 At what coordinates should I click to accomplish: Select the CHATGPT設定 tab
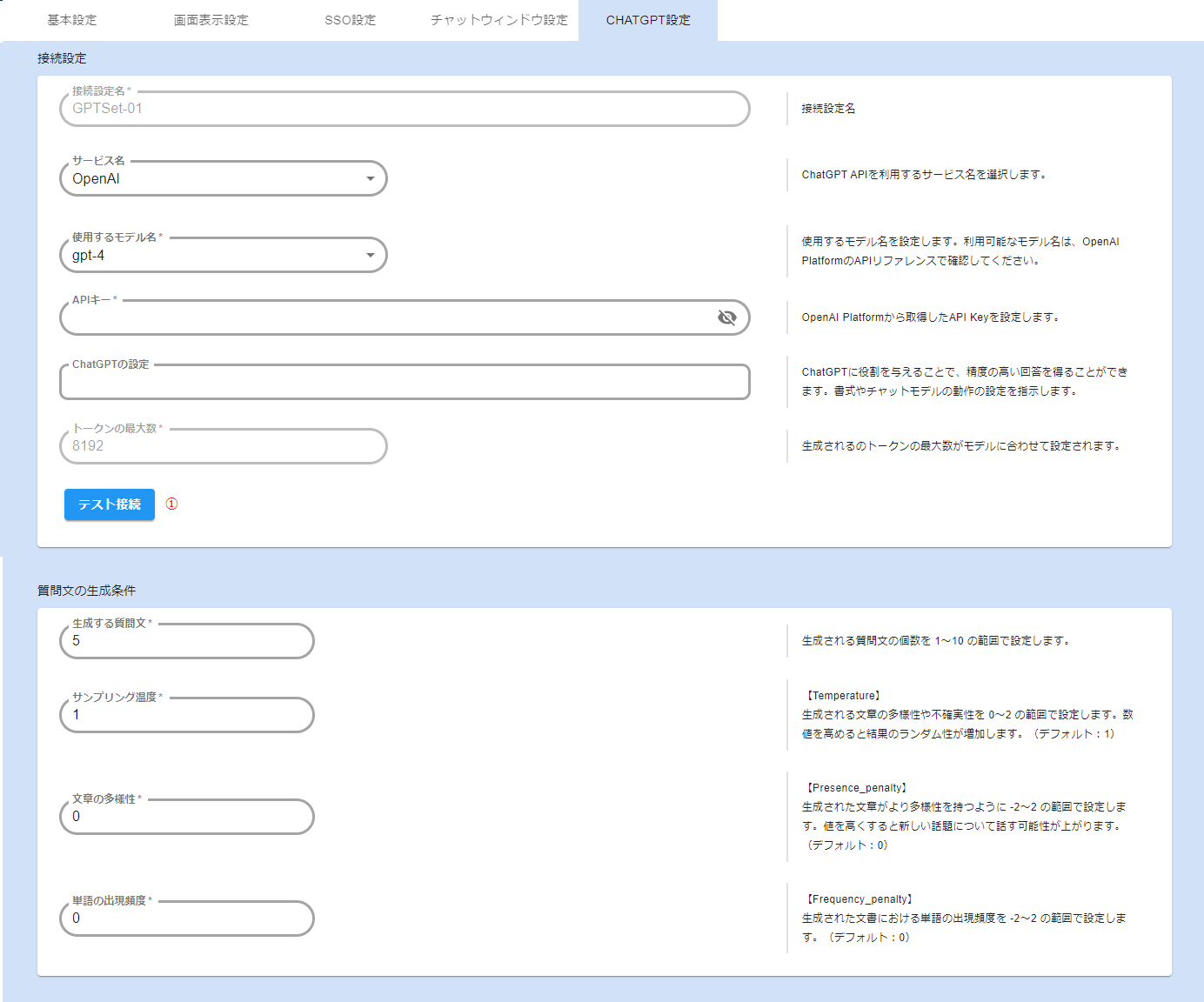(x=648, y=20)
